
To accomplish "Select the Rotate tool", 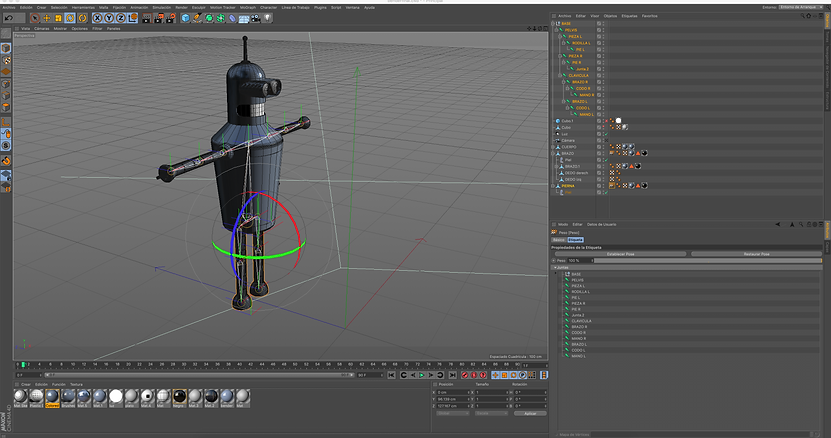I will (69, 18).
